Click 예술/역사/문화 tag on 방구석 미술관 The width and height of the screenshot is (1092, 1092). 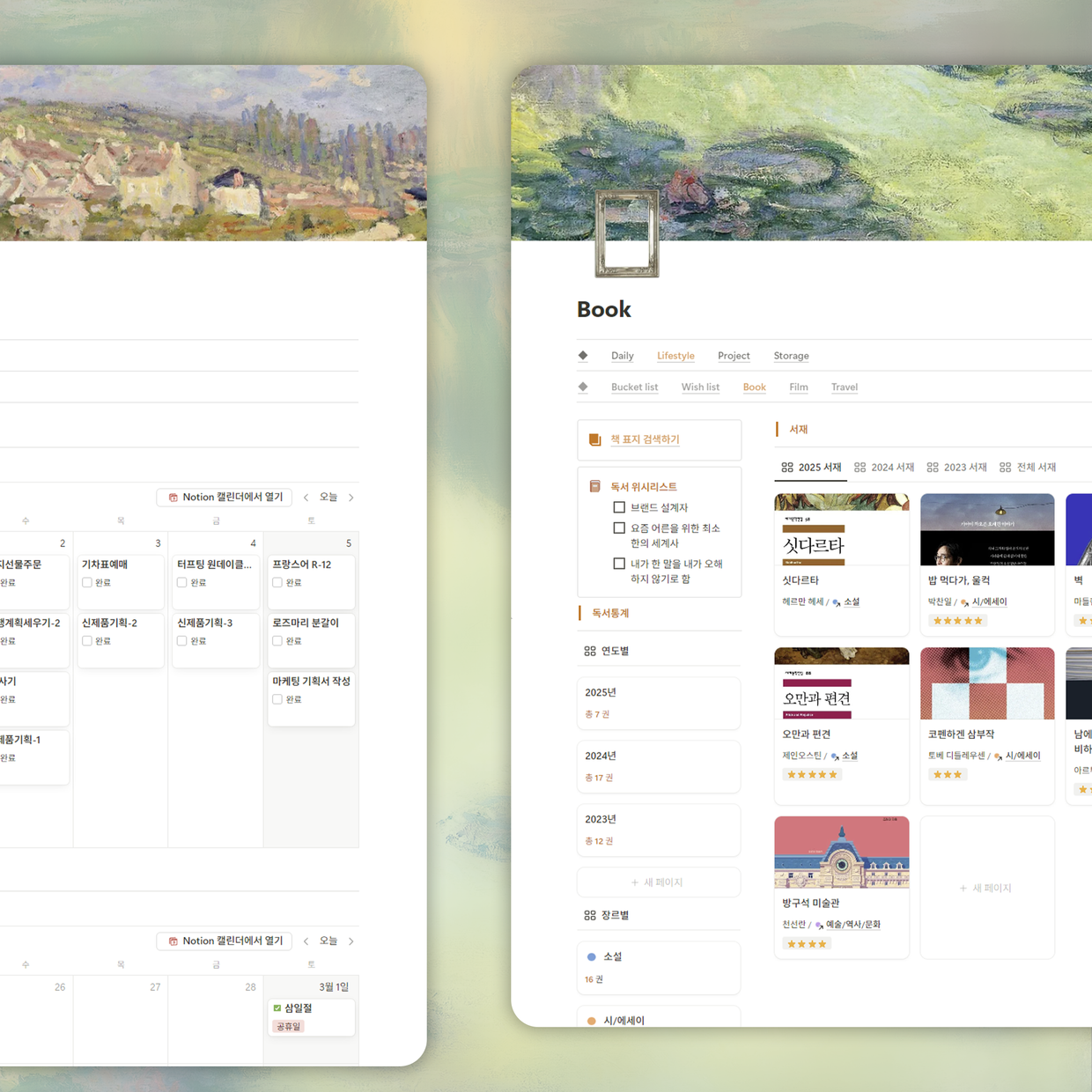852,925
